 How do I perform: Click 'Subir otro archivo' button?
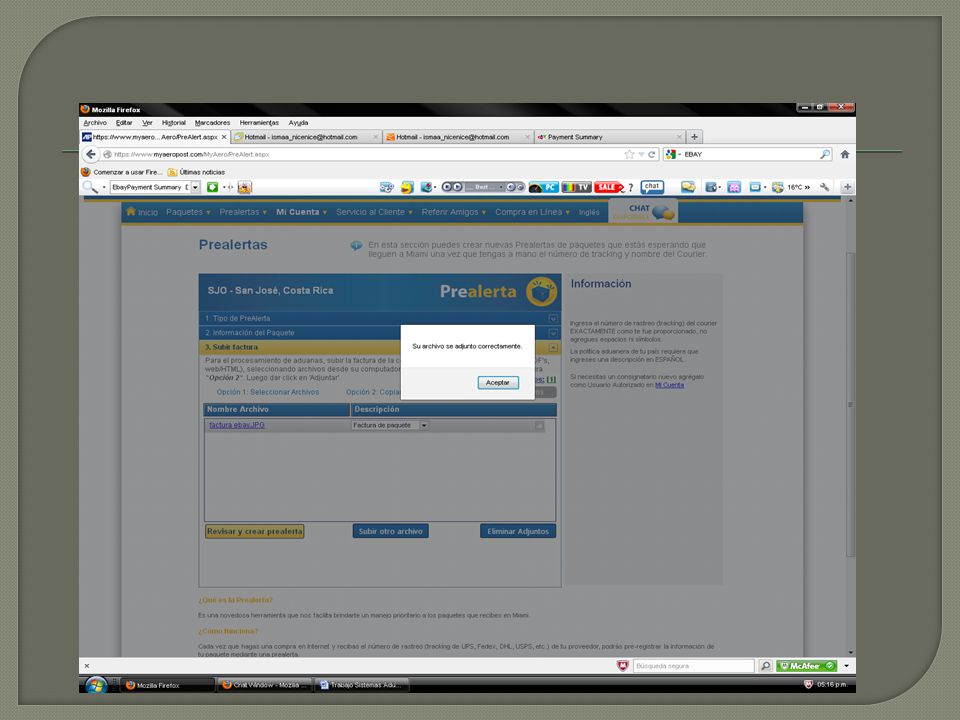(x=391, y=531)
